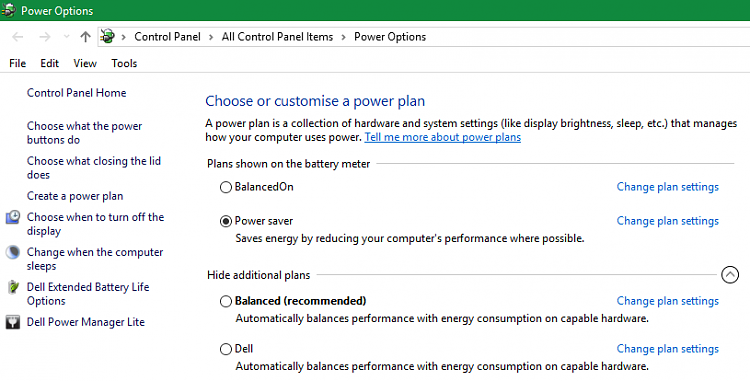Open Choose when to turn off the display
The image size is (750, 381).
[95, 224]
